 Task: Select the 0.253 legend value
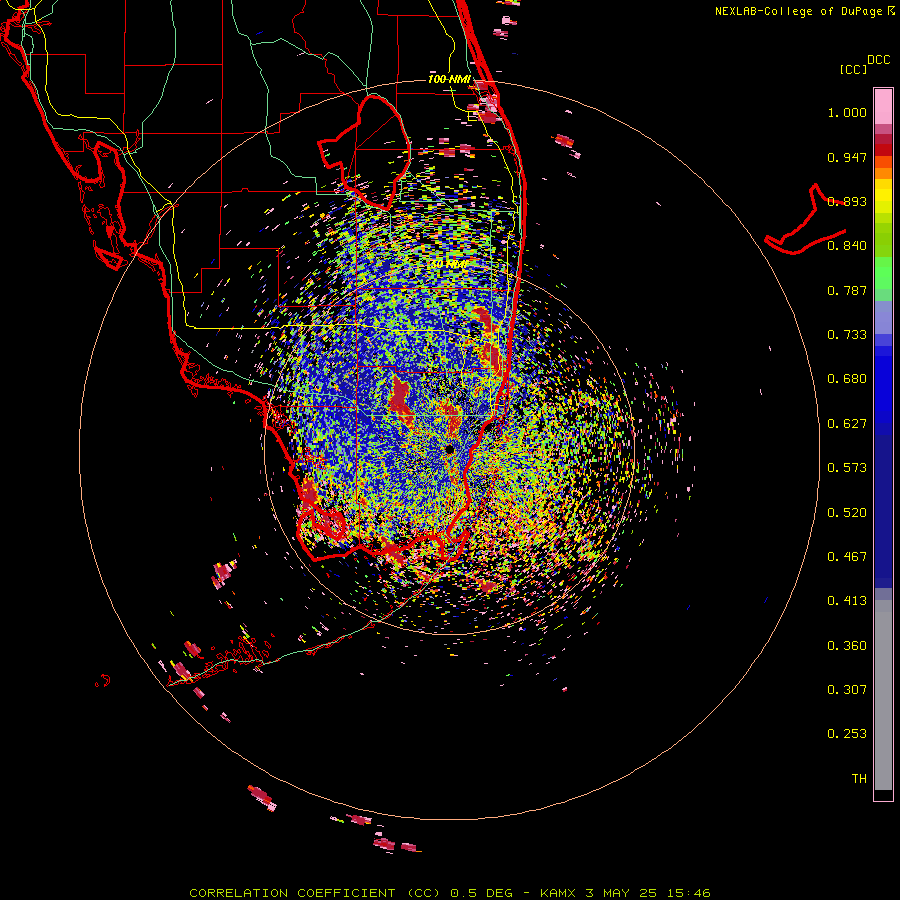click(847, 734)
